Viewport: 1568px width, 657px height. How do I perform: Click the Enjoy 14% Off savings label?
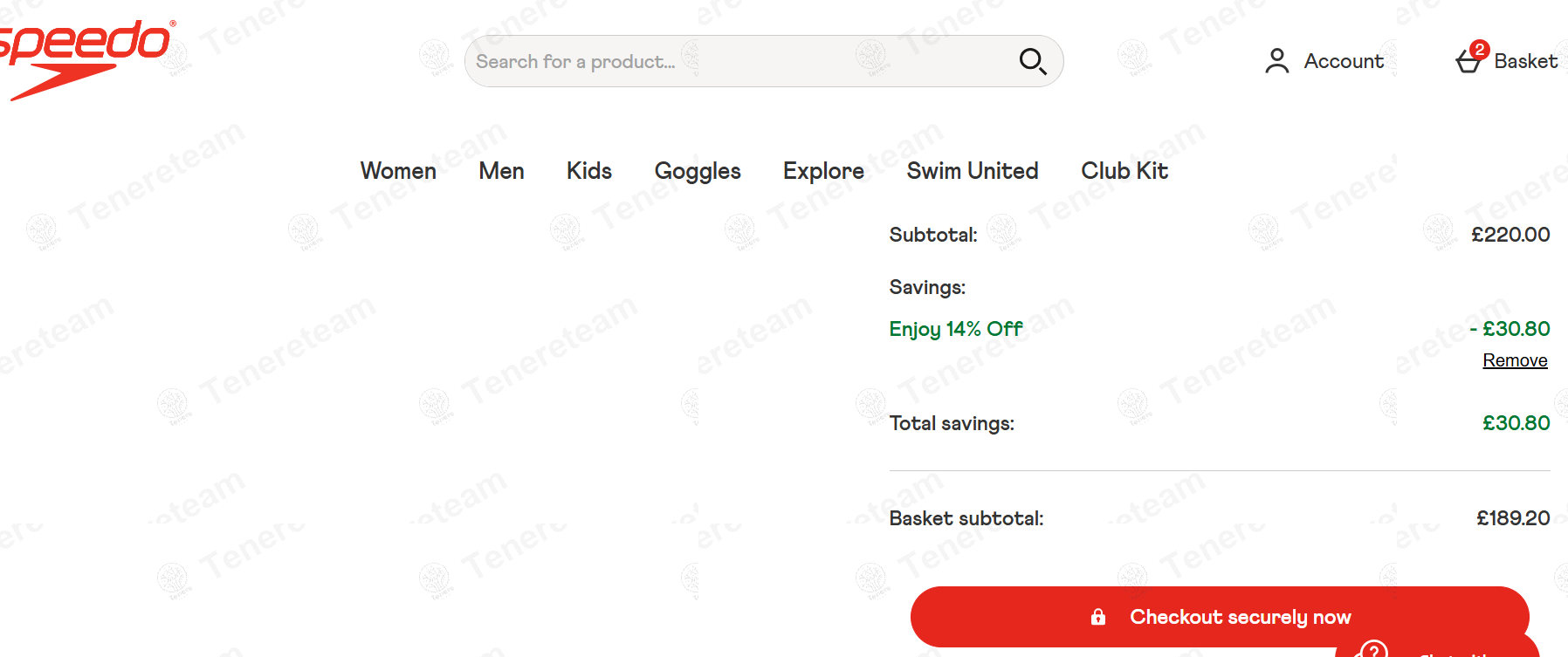955,329
